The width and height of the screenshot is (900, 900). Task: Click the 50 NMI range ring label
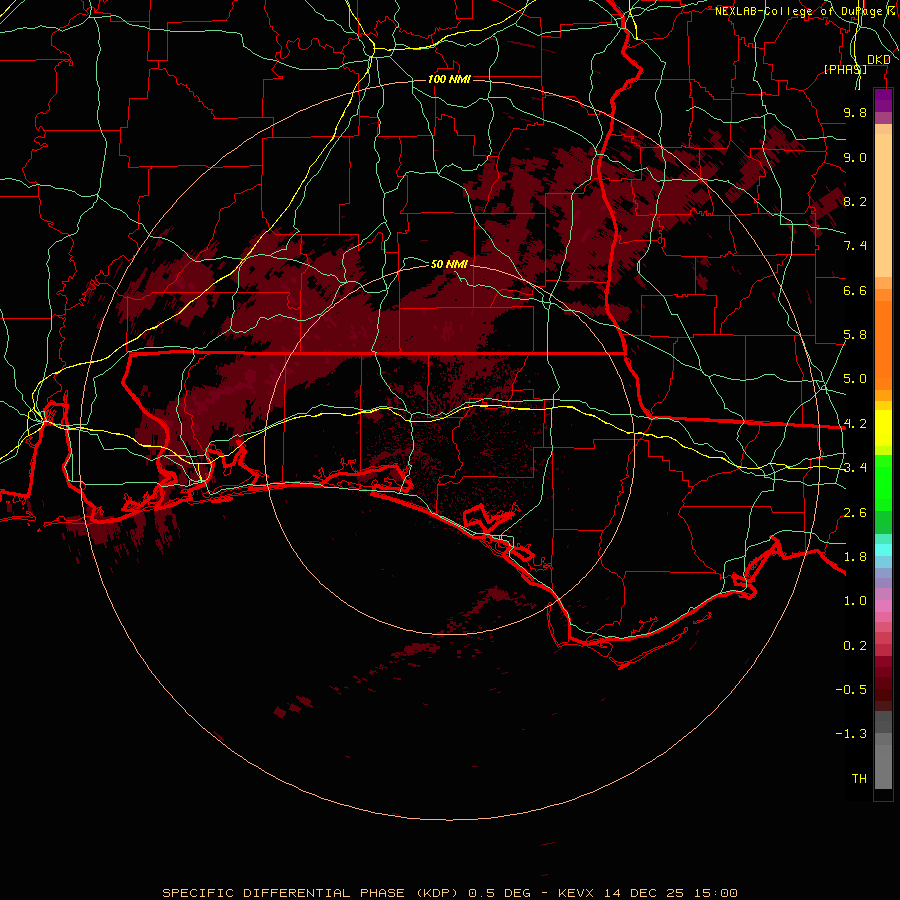[449, 264]
